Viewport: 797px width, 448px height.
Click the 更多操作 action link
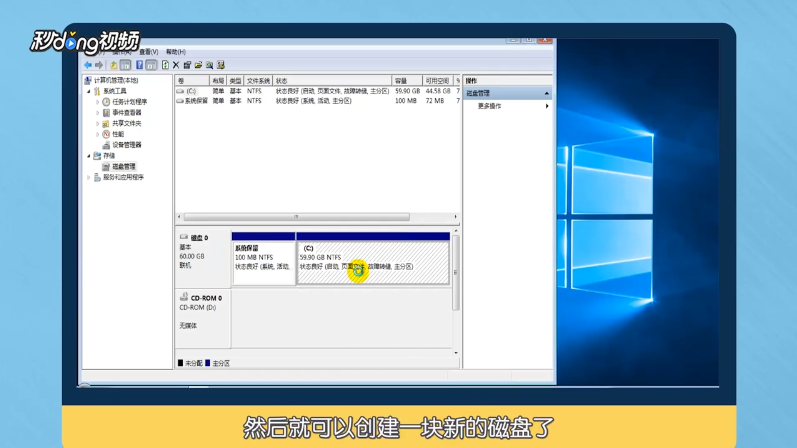point(489,106)
